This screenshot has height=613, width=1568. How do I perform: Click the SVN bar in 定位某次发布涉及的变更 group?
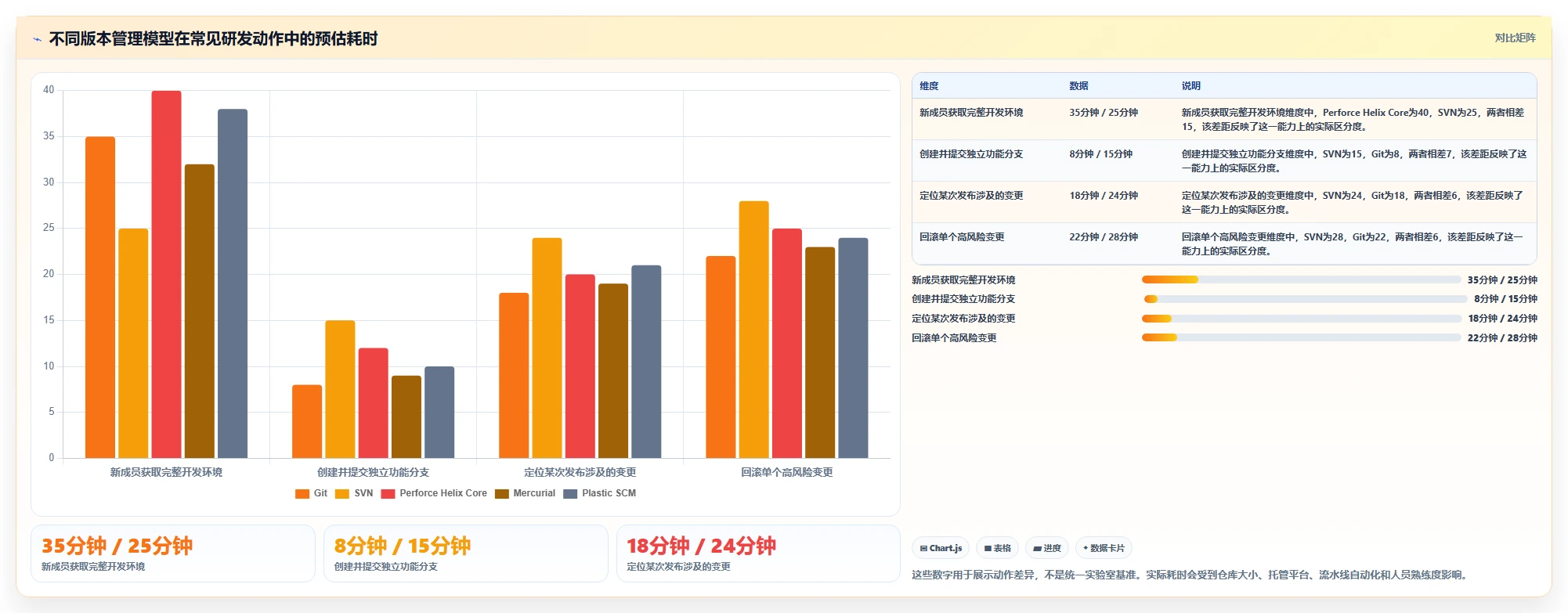pos(547,348)
